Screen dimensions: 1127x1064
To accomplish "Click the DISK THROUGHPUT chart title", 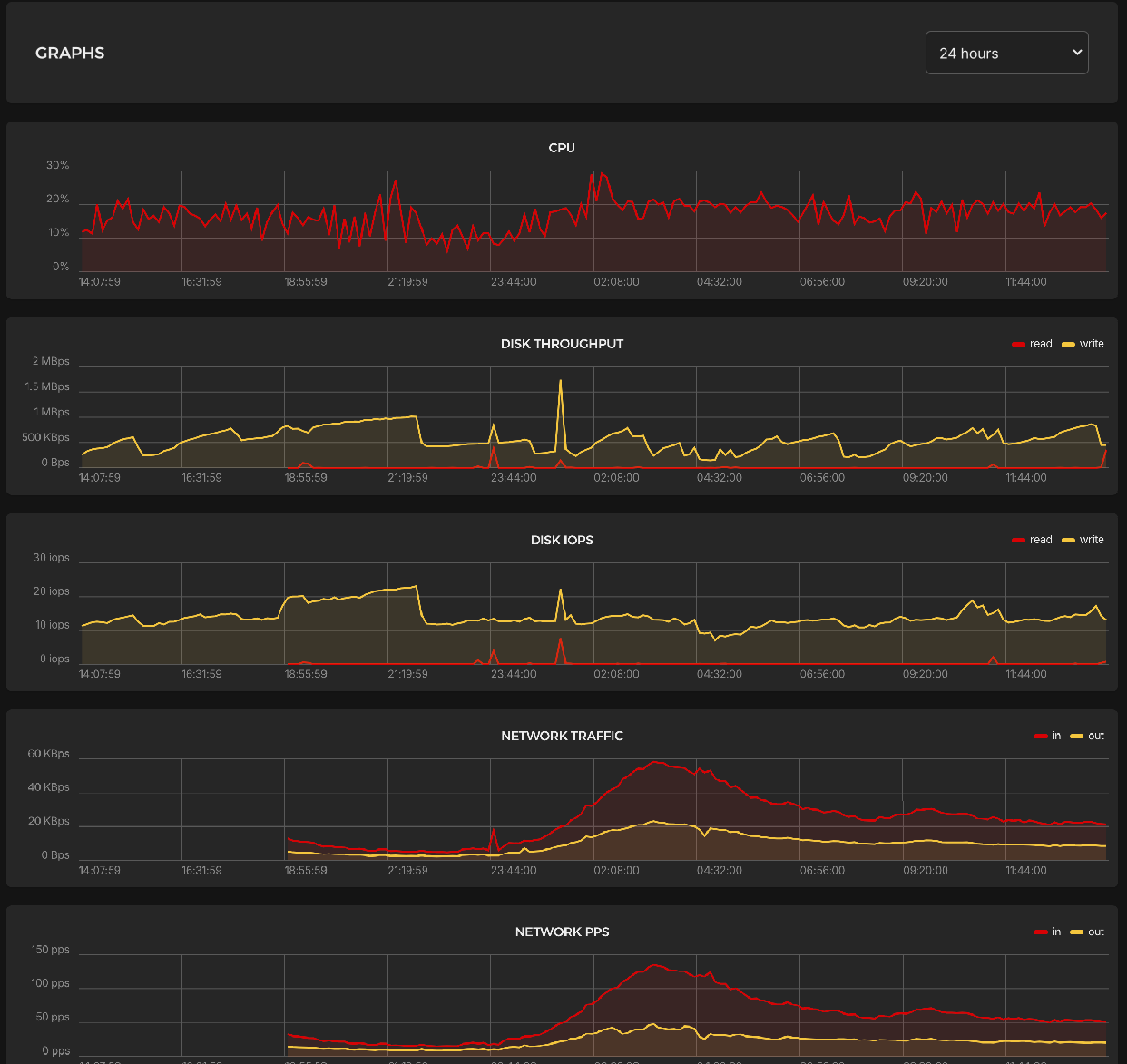I will pyautogui.click(x=562, y=344).
